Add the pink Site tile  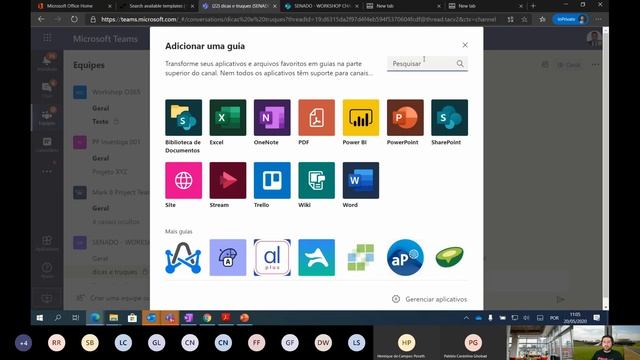(183, 180)
